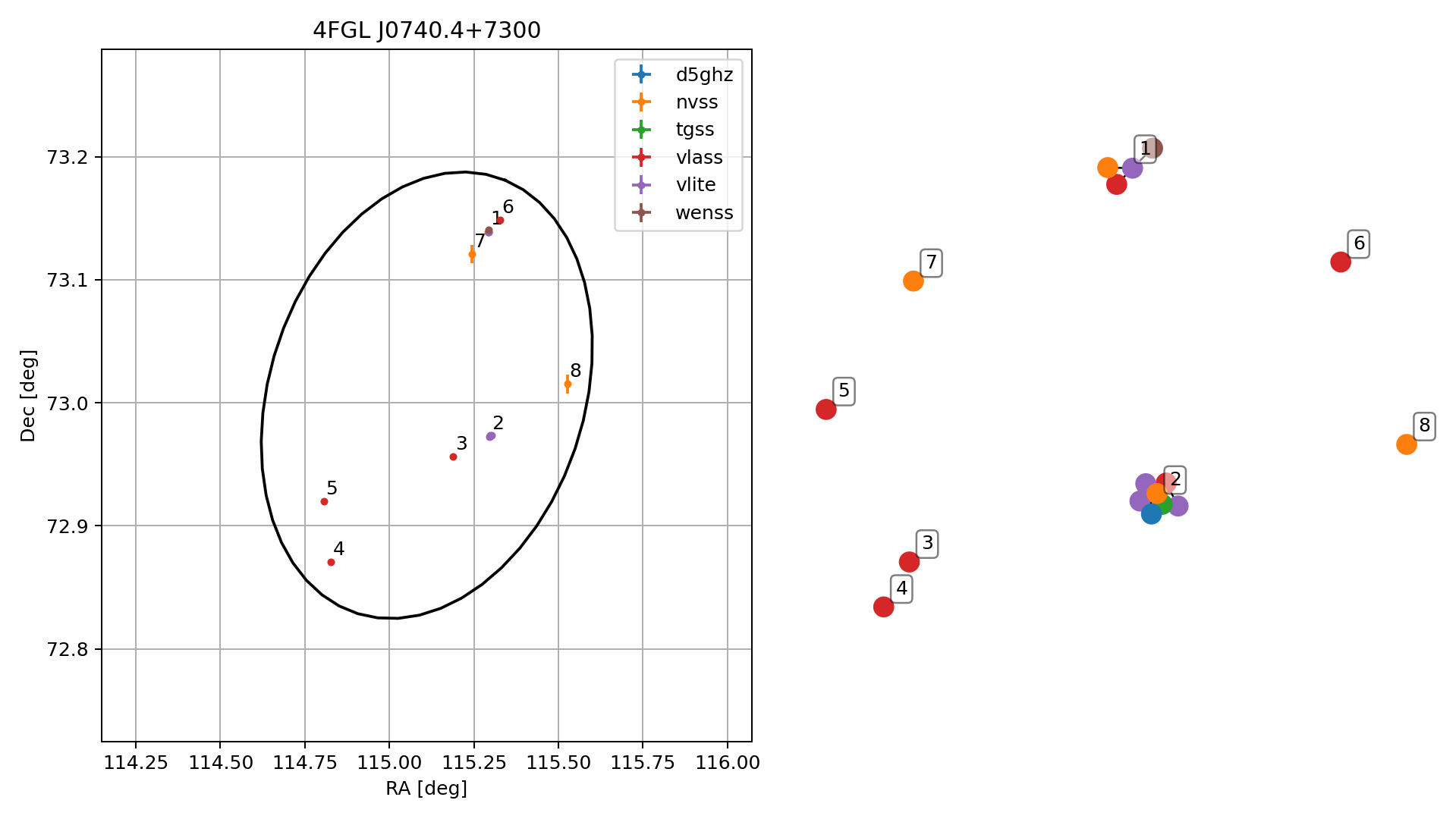
Task: Click orange dot beside label 7, right panel
Action: [914, 281]
